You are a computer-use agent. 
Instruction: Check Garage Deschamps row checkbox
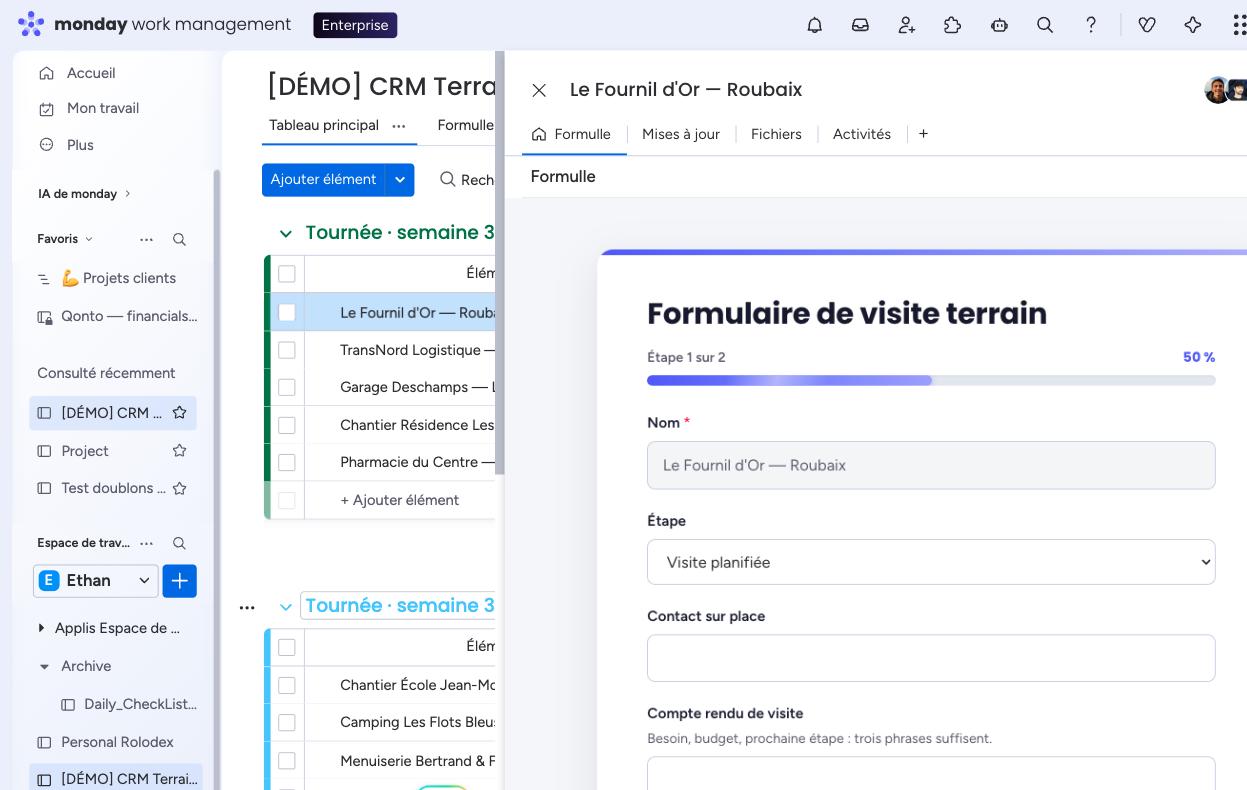(x=287, y=387)
